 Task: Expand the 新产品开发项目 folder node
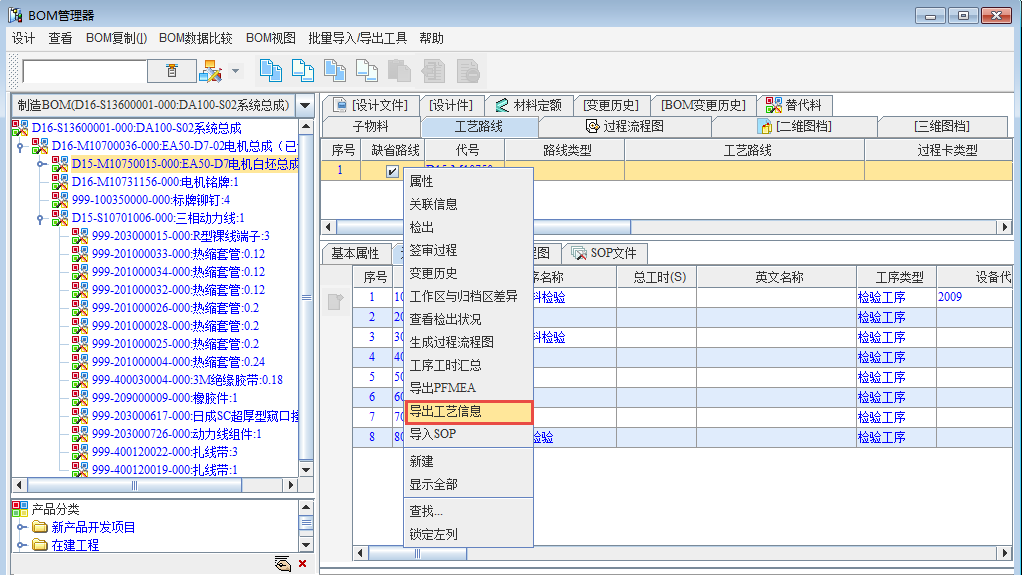[21, 527]
